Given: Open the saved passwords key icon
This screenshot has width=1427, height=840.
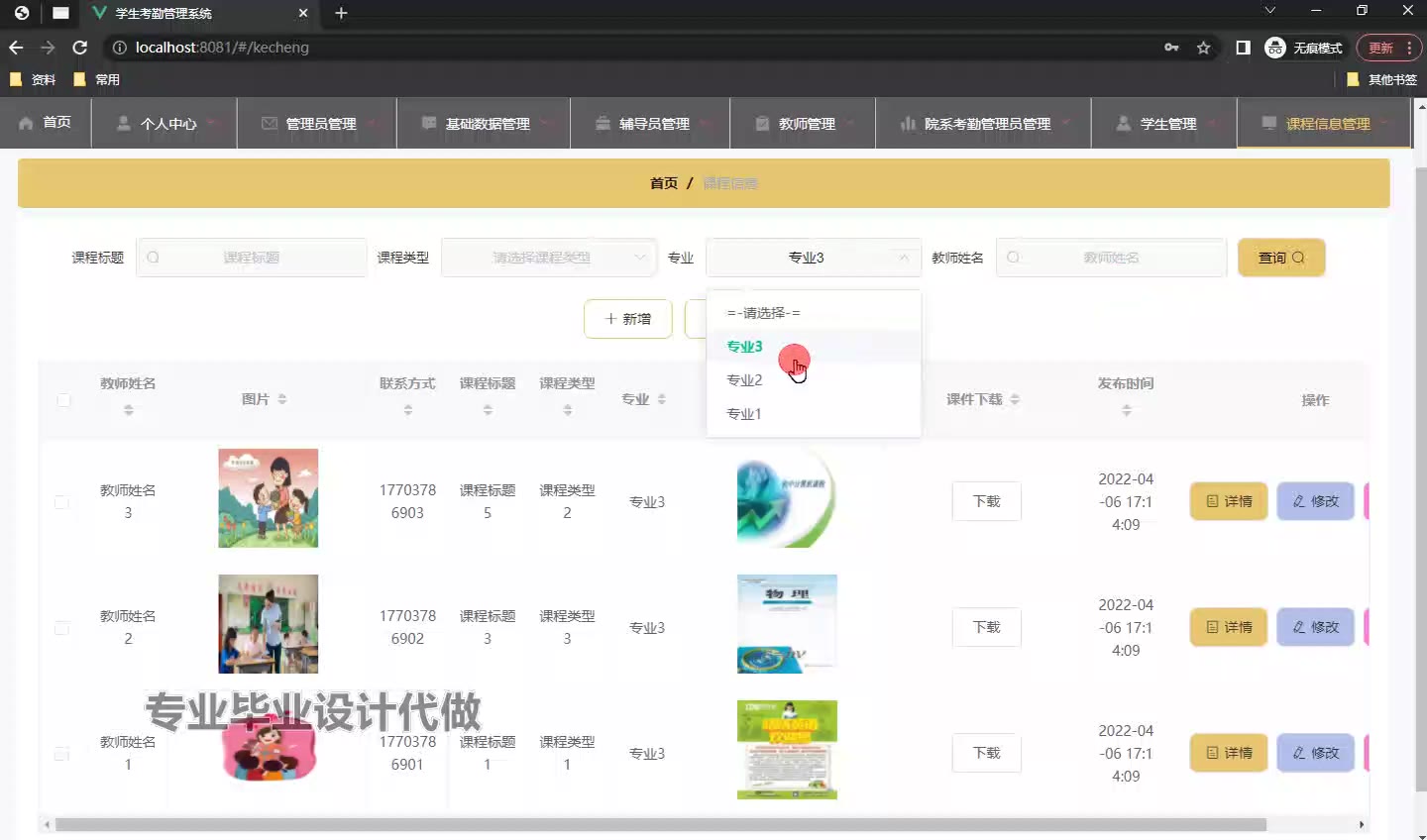Looking at the screenshot, I should pyautogui.click(x=1171, y=48).
